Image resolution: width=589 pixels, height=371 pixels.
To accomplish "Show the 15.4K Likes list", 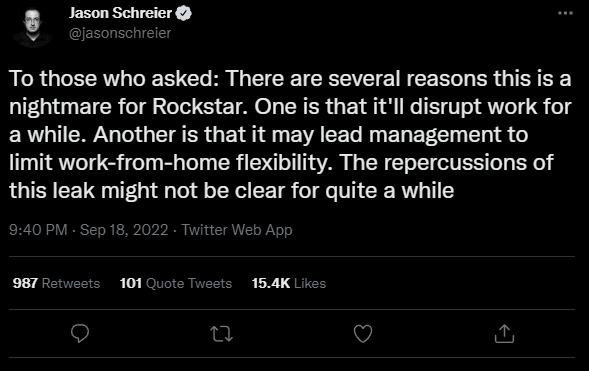I will (289, 283).
